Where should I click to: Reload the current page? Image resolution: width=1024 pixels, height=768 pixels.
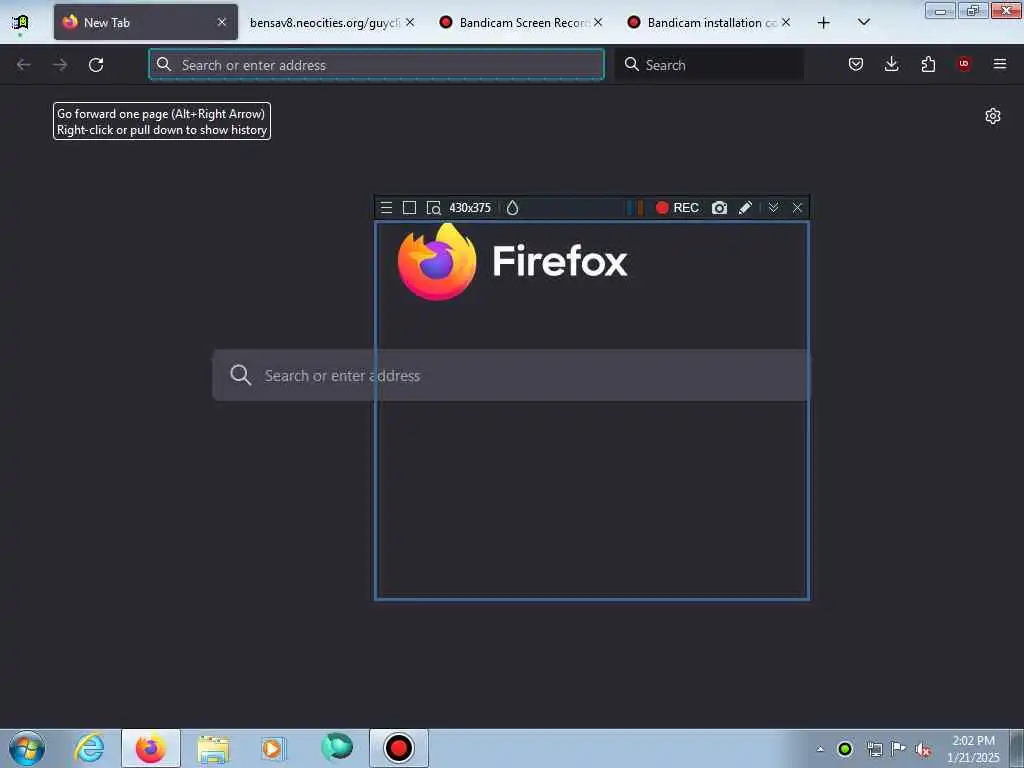(96, 65)
